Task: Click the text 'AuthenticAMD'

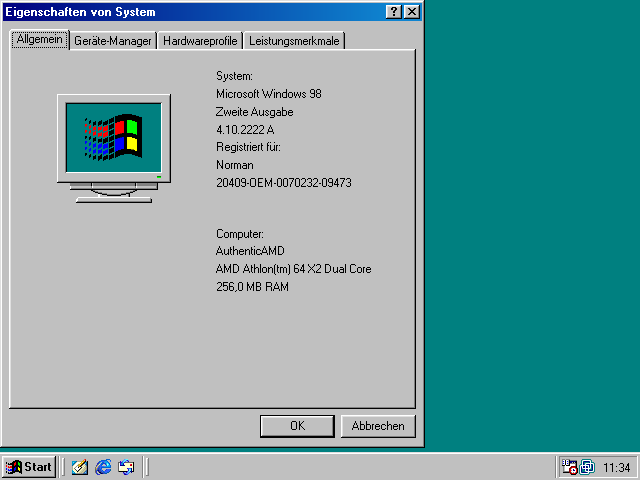Action: [x=250, y=251]
